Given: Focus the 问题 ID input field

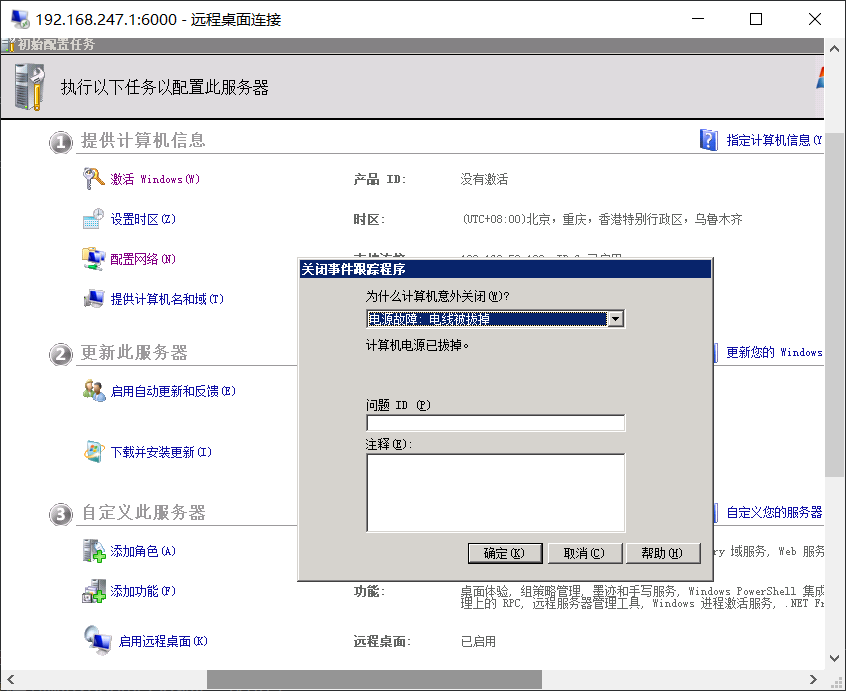Looking at the screenshot, I should pos(495,423).
